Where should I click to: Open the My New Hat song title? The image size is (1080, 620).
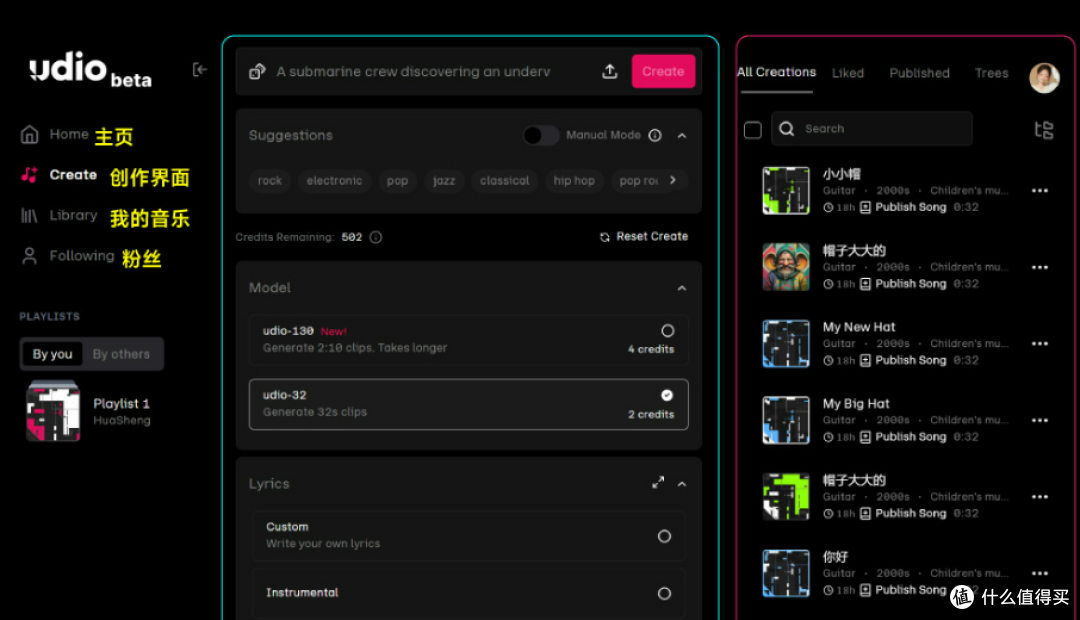pyautogui.click(x=859, y=327)
